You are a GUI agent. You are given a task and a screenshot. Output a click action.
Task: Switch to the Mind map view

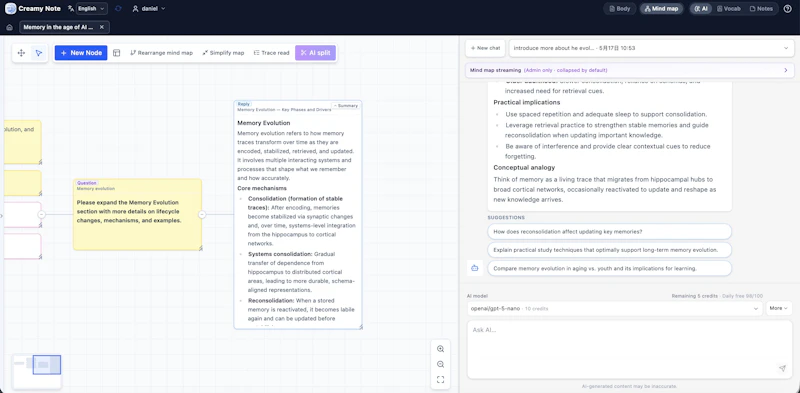pyautogui.click(x=662, y=9)
